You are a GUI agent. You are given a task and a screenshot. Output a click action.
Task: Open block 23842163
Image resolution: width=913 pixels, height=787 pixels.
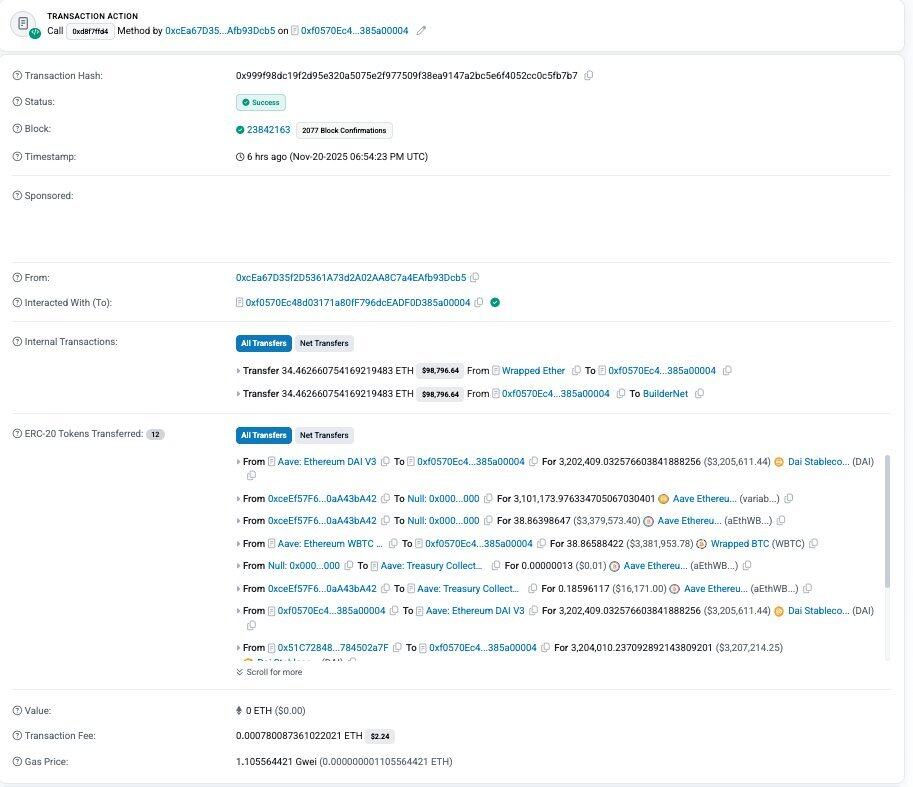coord(268,130)
